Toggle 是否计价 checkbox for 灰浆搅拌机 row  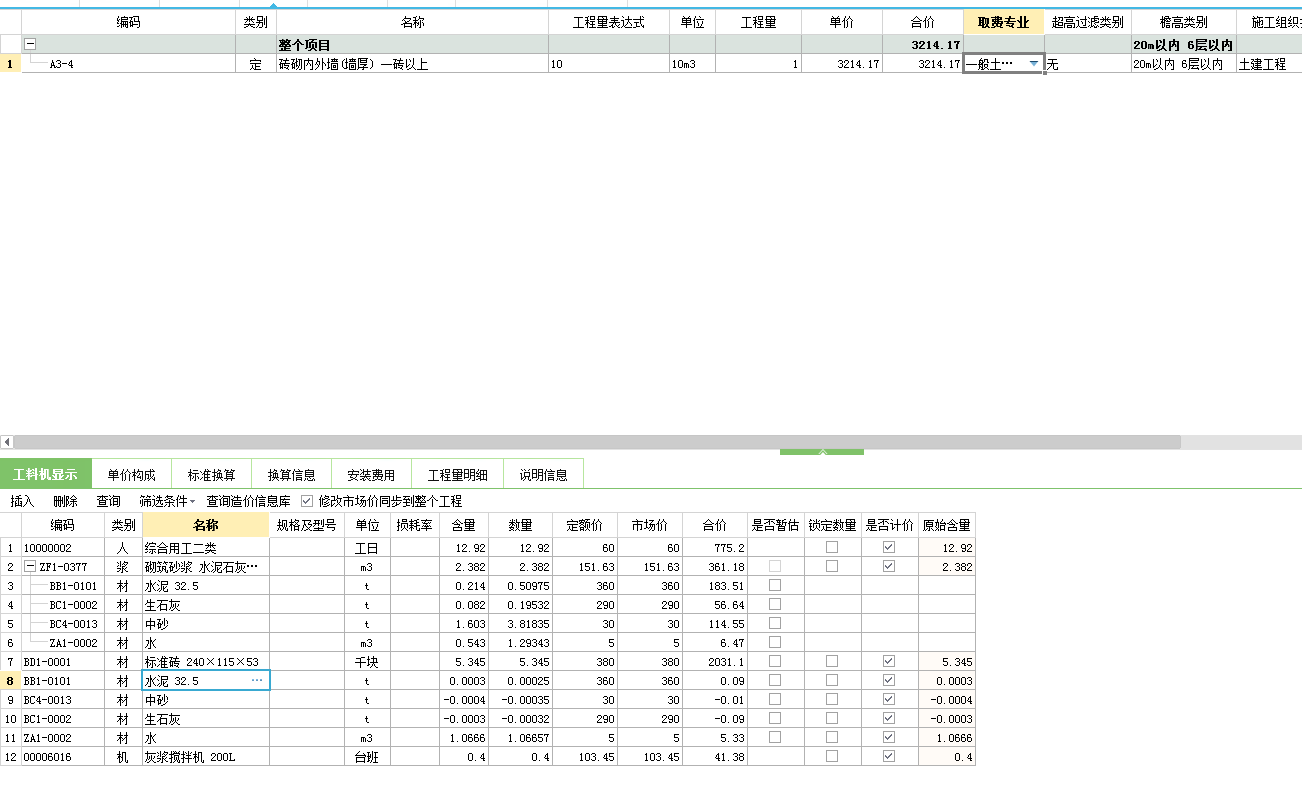(x=889, y=757)
